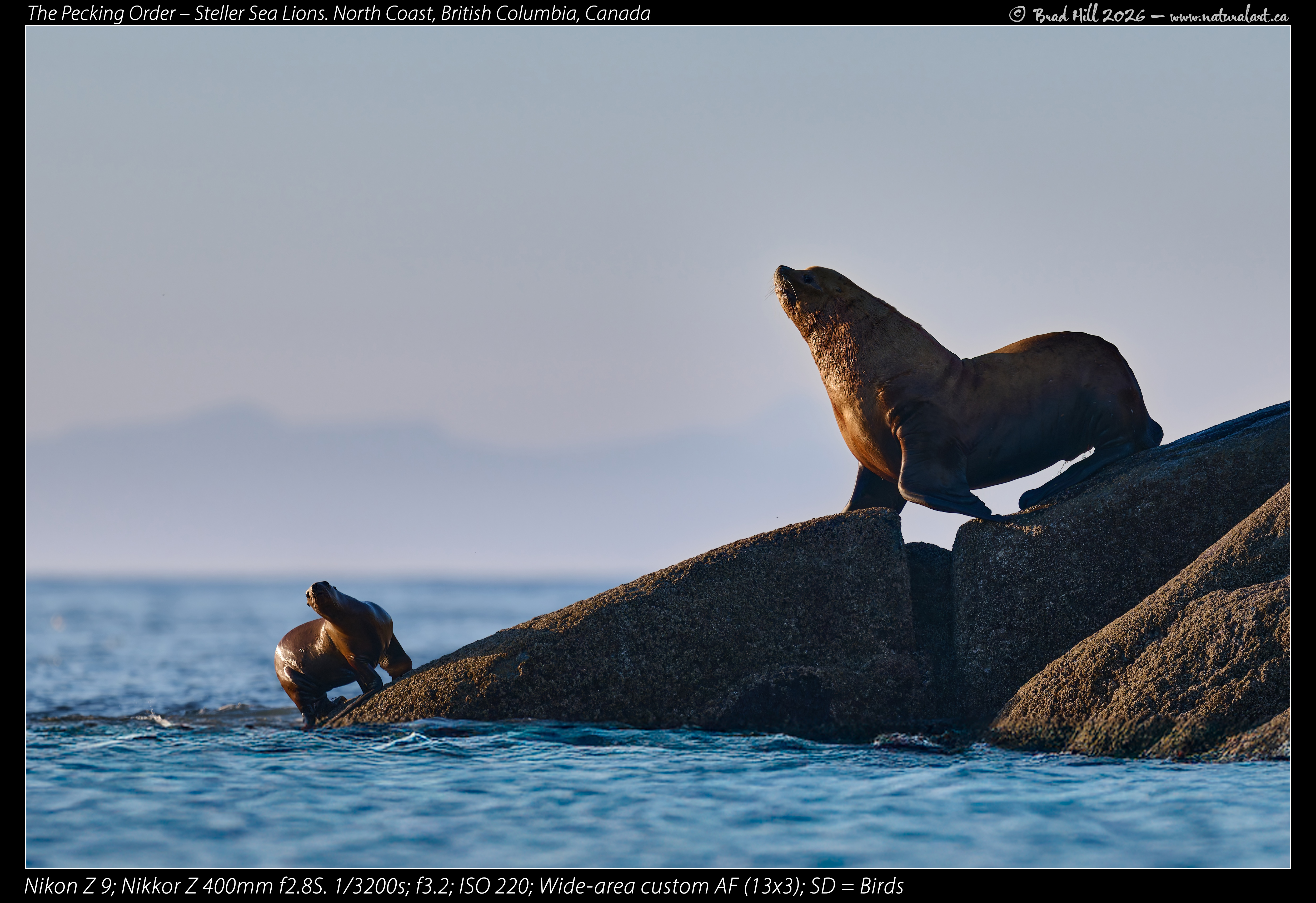This screenshot has height=903, width=1316.
Task: Click the "SD = Birds" text
Action: [857, 886]
